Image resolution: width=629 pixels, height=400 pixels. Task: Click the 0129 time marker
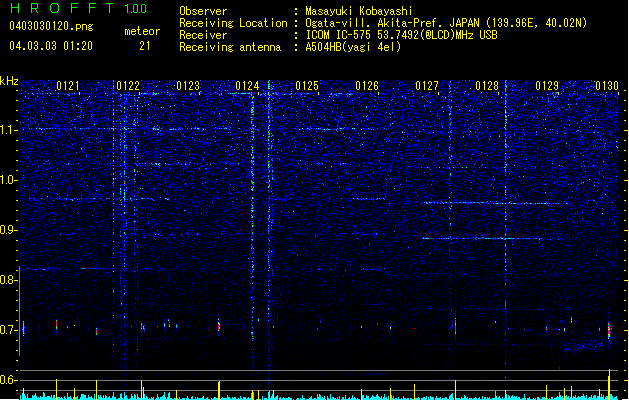[x=547, y=86]
